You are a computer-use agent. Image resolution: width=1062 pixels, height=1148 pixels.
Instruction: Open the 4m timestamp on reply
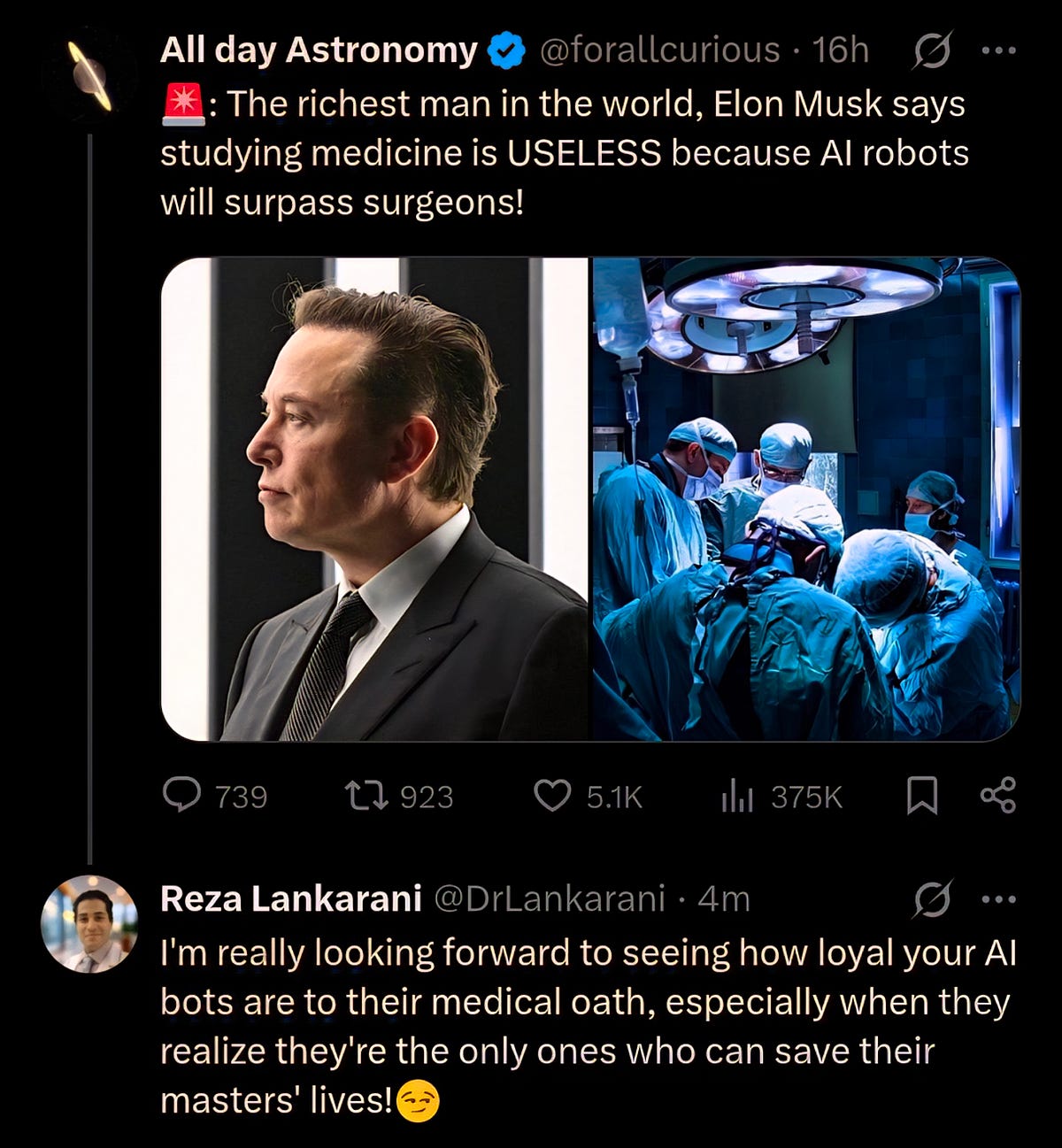(723, 898)
